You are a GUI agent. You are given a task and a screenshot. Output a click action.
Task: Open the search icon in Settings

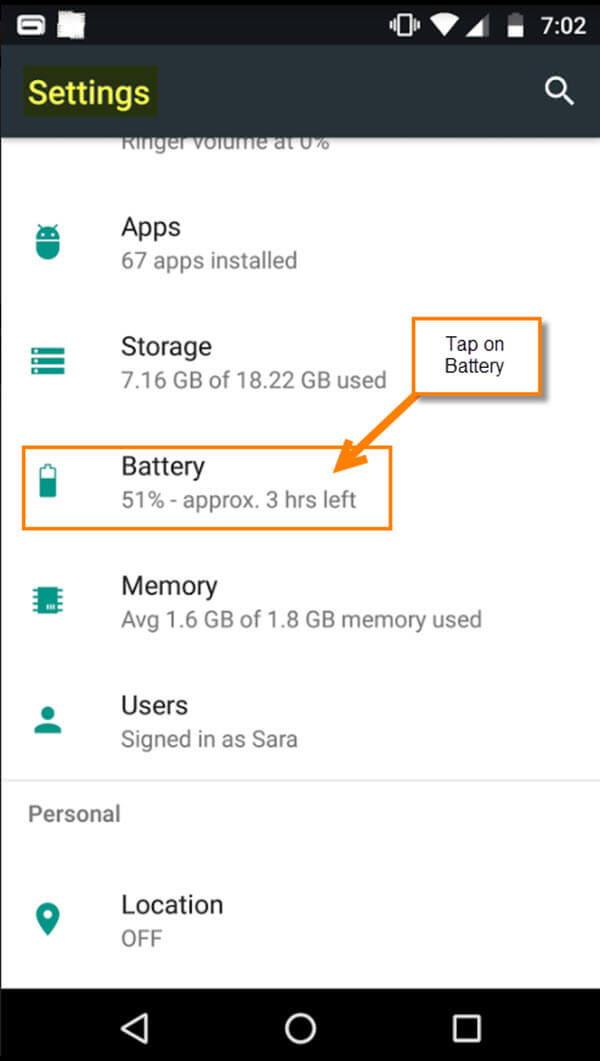pos(559,91)
